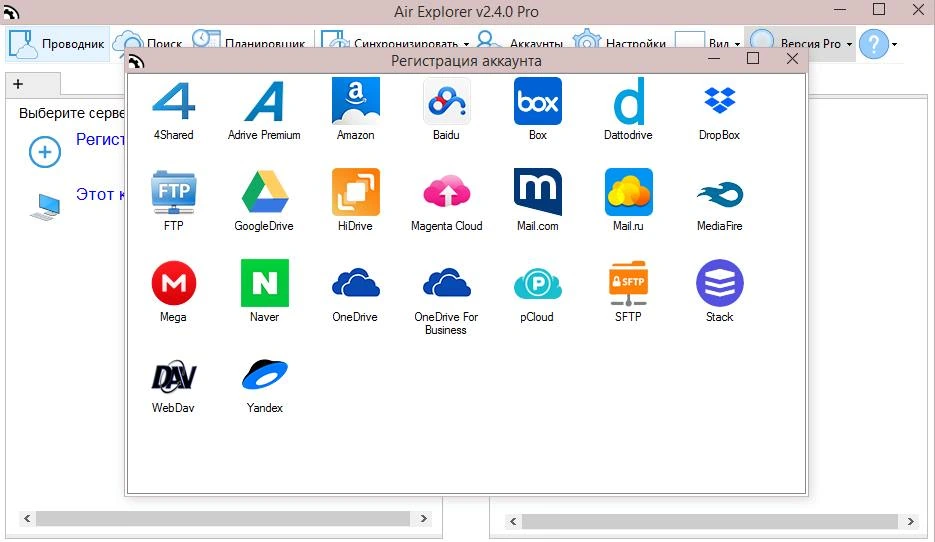Screen dimensions: 935x542
Task: Open the Поиск search tool
Action: (x=149, y=44)
